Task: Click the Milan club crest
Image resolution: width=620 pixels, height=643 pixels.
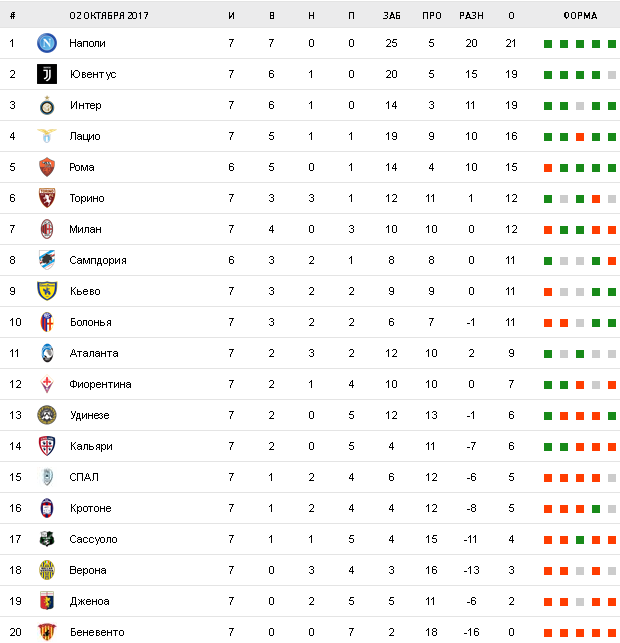Action: click(46, 229)
